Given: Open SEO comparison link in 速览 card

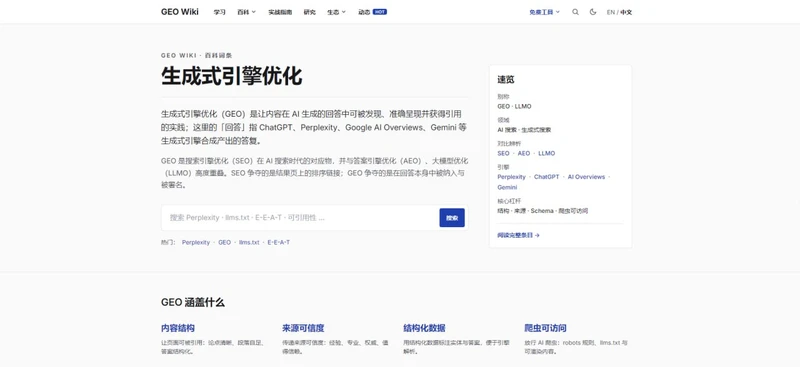Looking at the screenshot, I should (x=503, y=153).
